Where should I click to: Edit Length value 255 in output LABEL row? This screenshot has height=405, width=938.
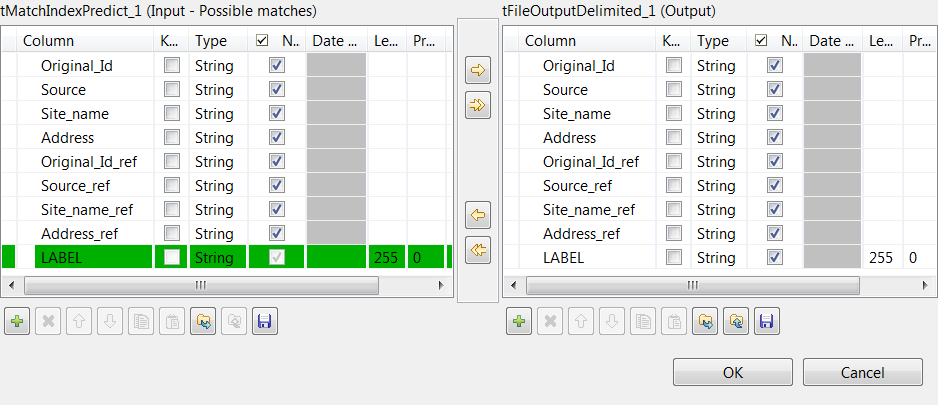pyautogui.click(x=881, y=258)
